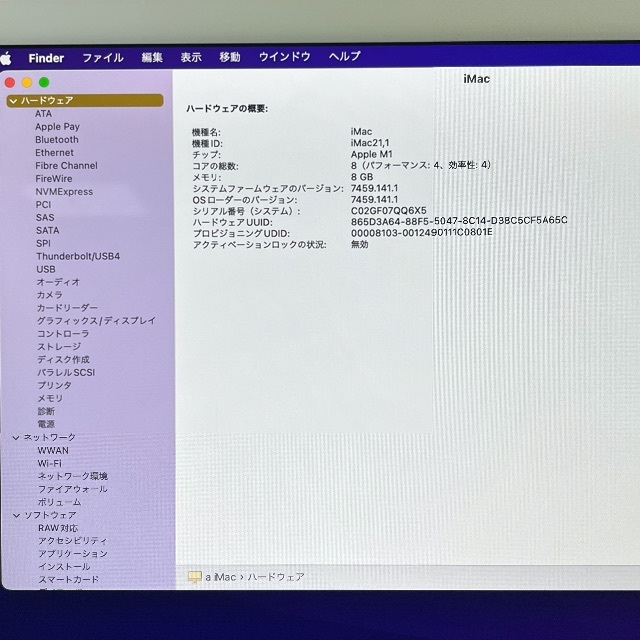Select ATA in the sidebar

43,114
